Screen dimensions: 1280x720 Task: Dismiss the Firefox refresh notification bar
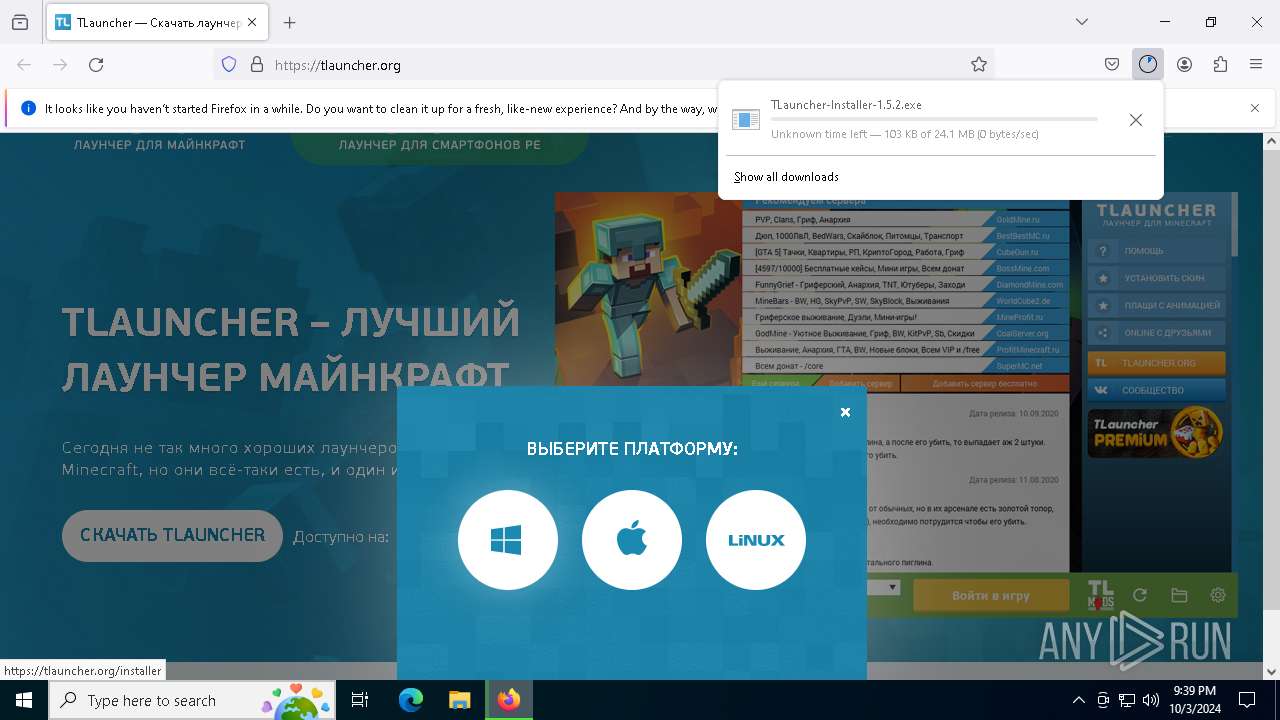tap(1255, 108)
